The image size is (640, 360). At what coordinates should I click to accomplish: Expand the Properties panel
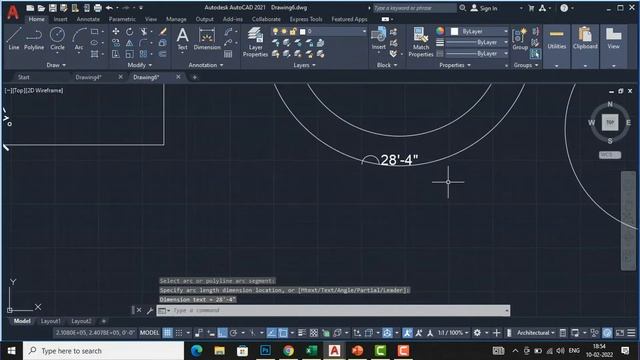click(x=455, y=65)
